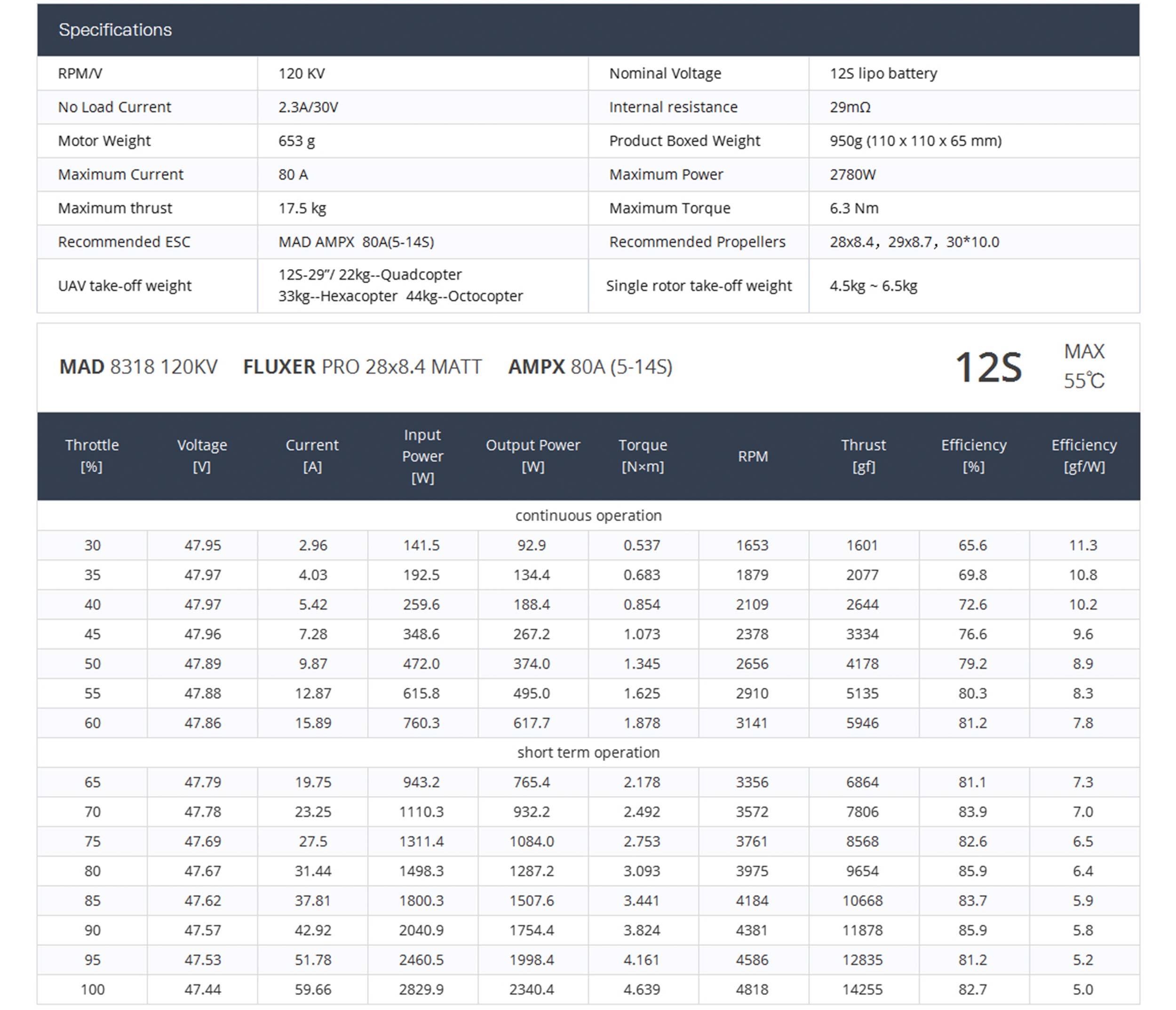Click the short term operation section row
This screenshot has height=1010, width=1176.
pos(588,752)
